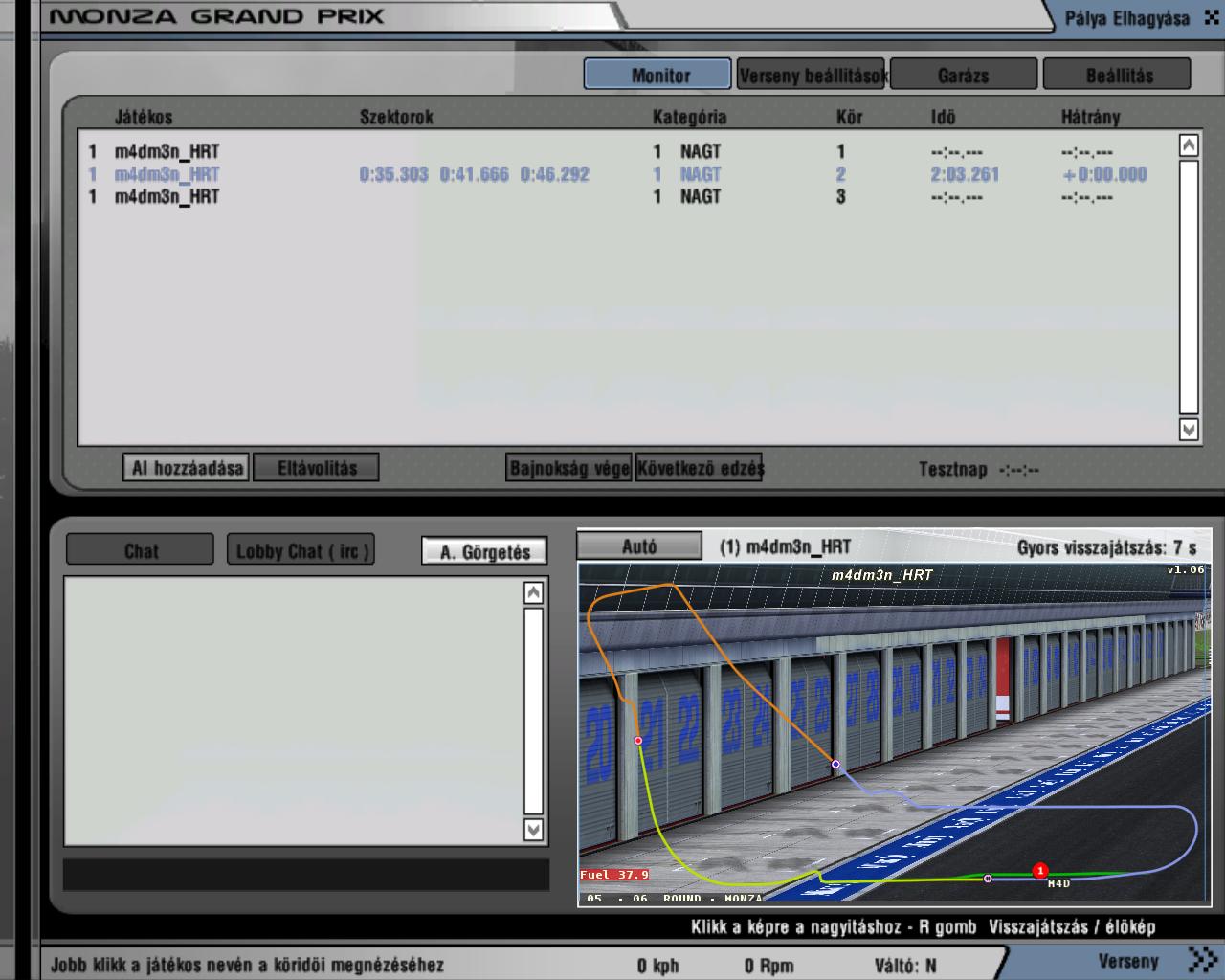Click the AI hozzáadása button
Viewport: 1225px width, 980px height.
187,468
